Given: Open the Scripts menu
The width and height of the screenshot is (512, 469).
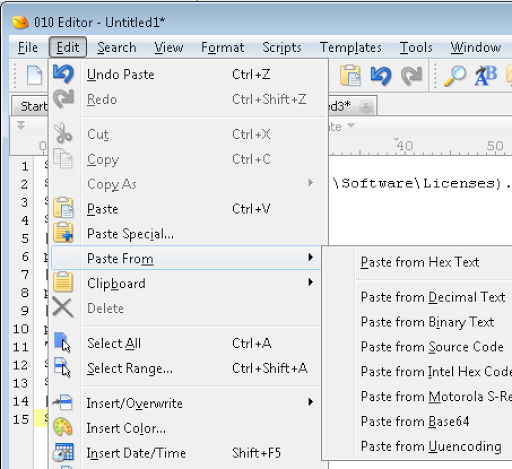Looking at the screenshot, I should [282, 47].
